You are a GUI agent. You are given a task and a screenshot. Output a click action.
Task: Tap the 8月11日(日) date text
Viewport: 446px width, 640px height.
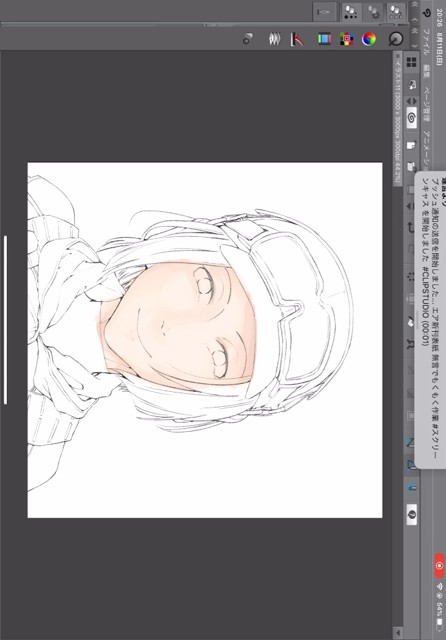[x=439, y=47]
